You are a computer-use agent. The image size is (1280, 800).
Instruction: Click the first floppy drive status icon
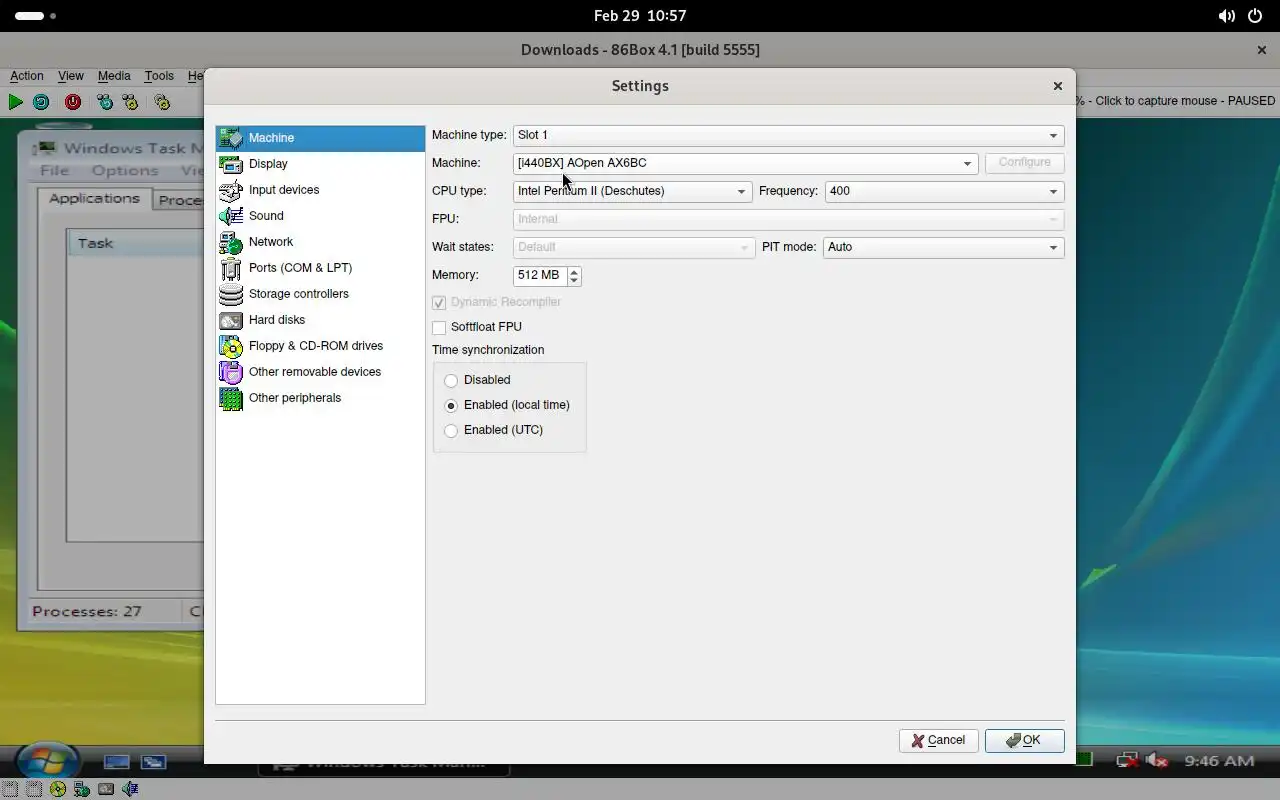[9, 789]
